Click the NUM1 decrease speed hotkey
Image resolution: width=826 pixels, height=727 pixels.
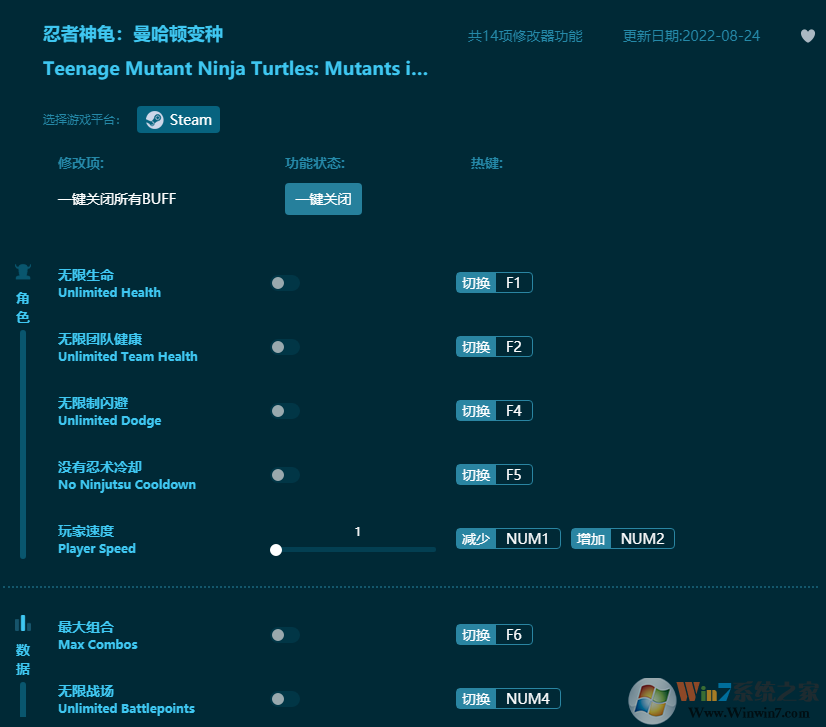pos(527,539)
